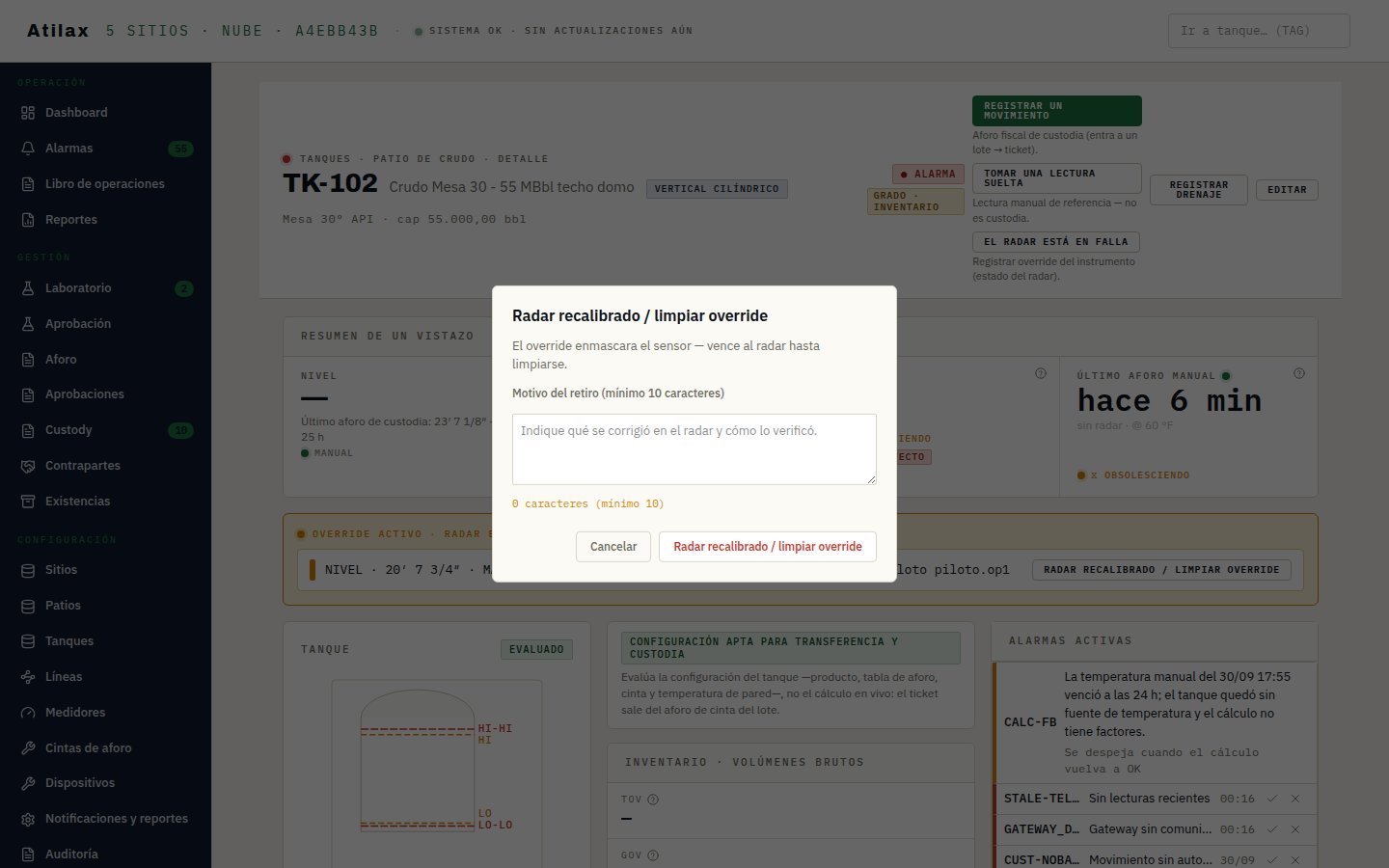The width and height of the screenshot is (1389, 868).
Task: Open the Sitios database icon
Action: pyautogui.click(x=28, y=570)
